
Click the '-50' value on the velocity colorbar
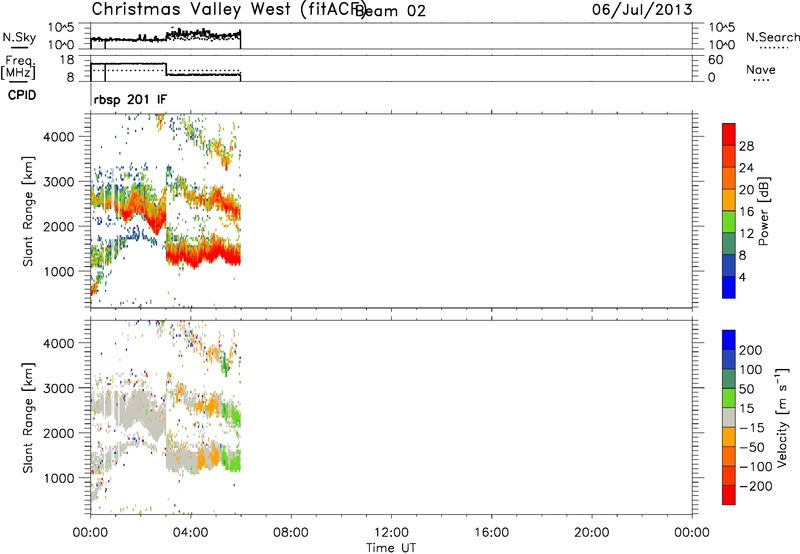click(752, 447)
